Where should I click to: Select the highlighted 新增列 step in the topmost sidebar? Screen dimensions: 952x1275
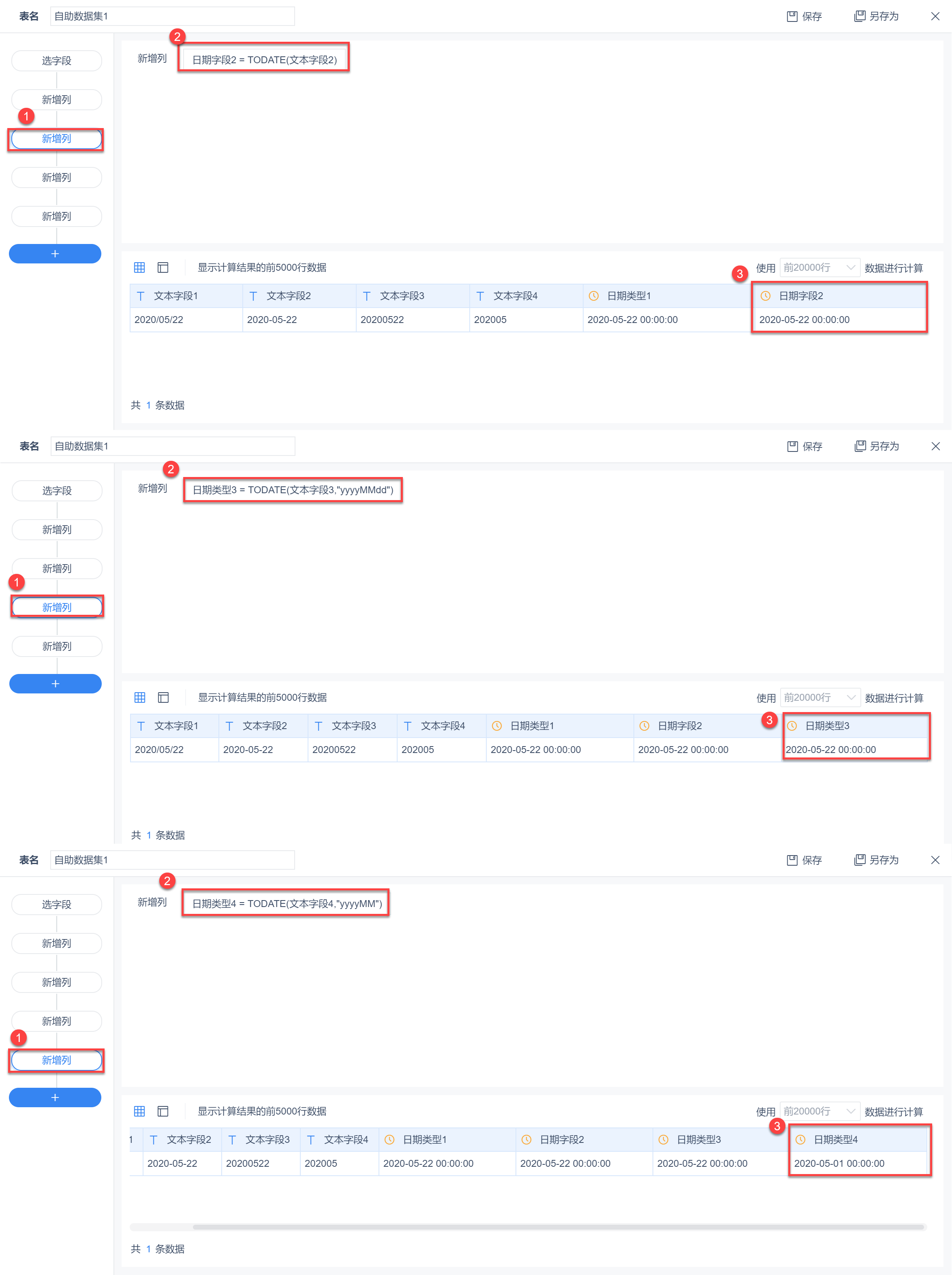pos(56,139)
